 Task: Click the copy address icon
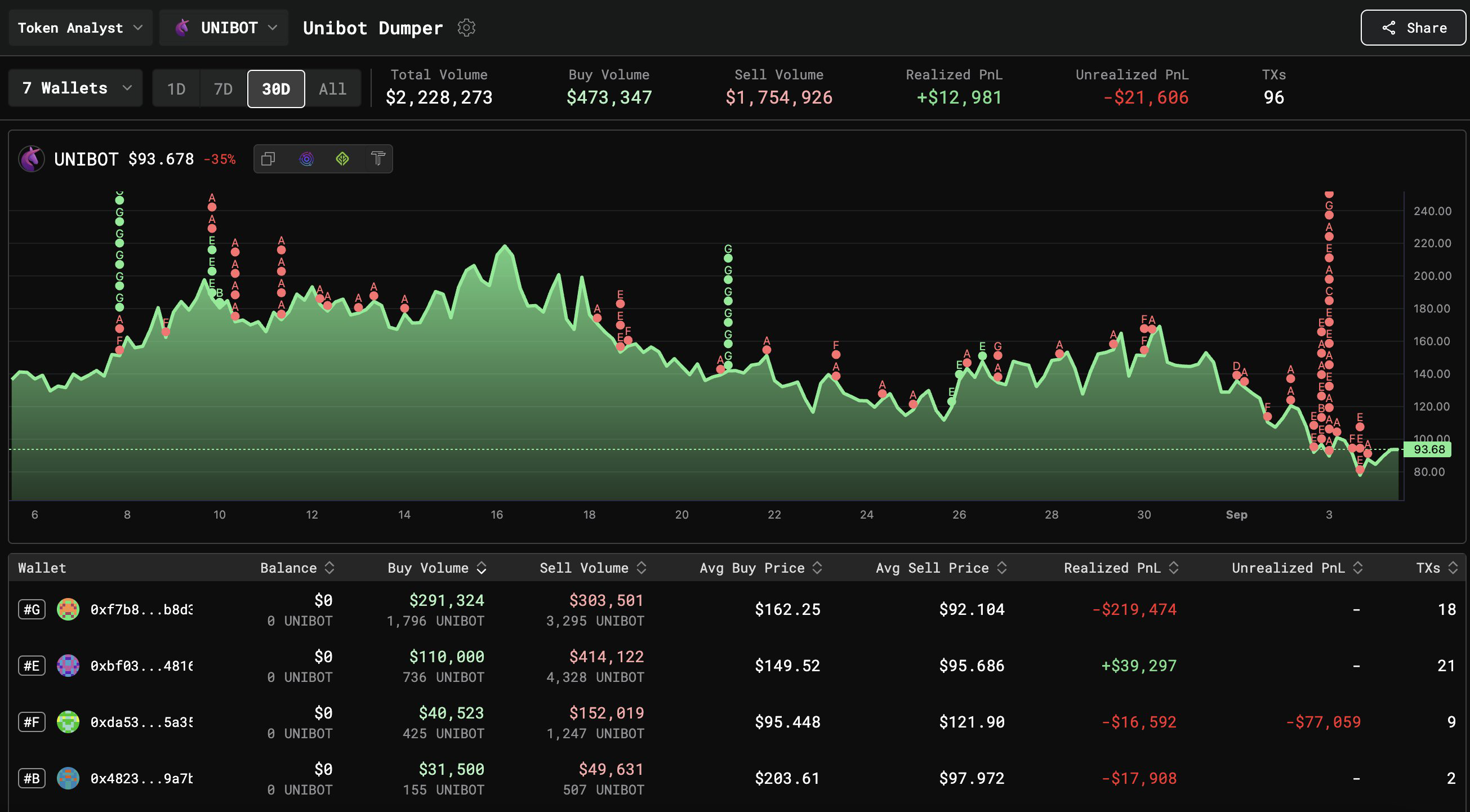pos(268,159)
